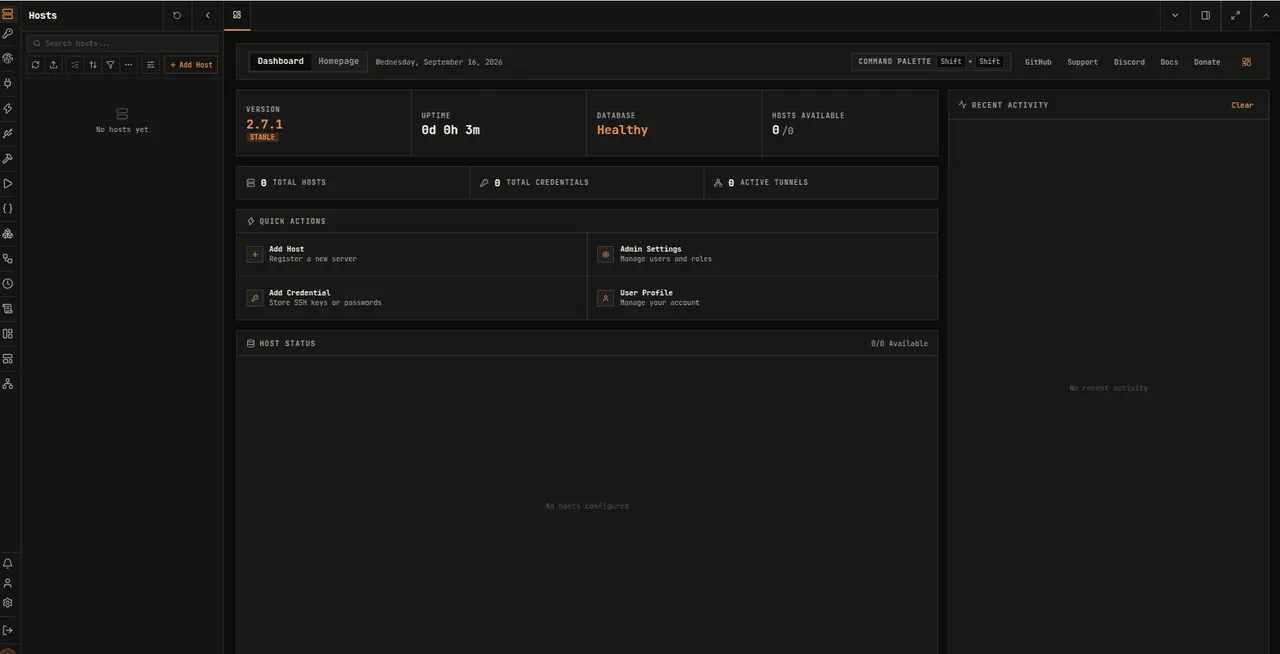Open the settings gear sidebar icon
Image resolution: width=1280 pixels, height=654 pixels.
tap(8, 603)
